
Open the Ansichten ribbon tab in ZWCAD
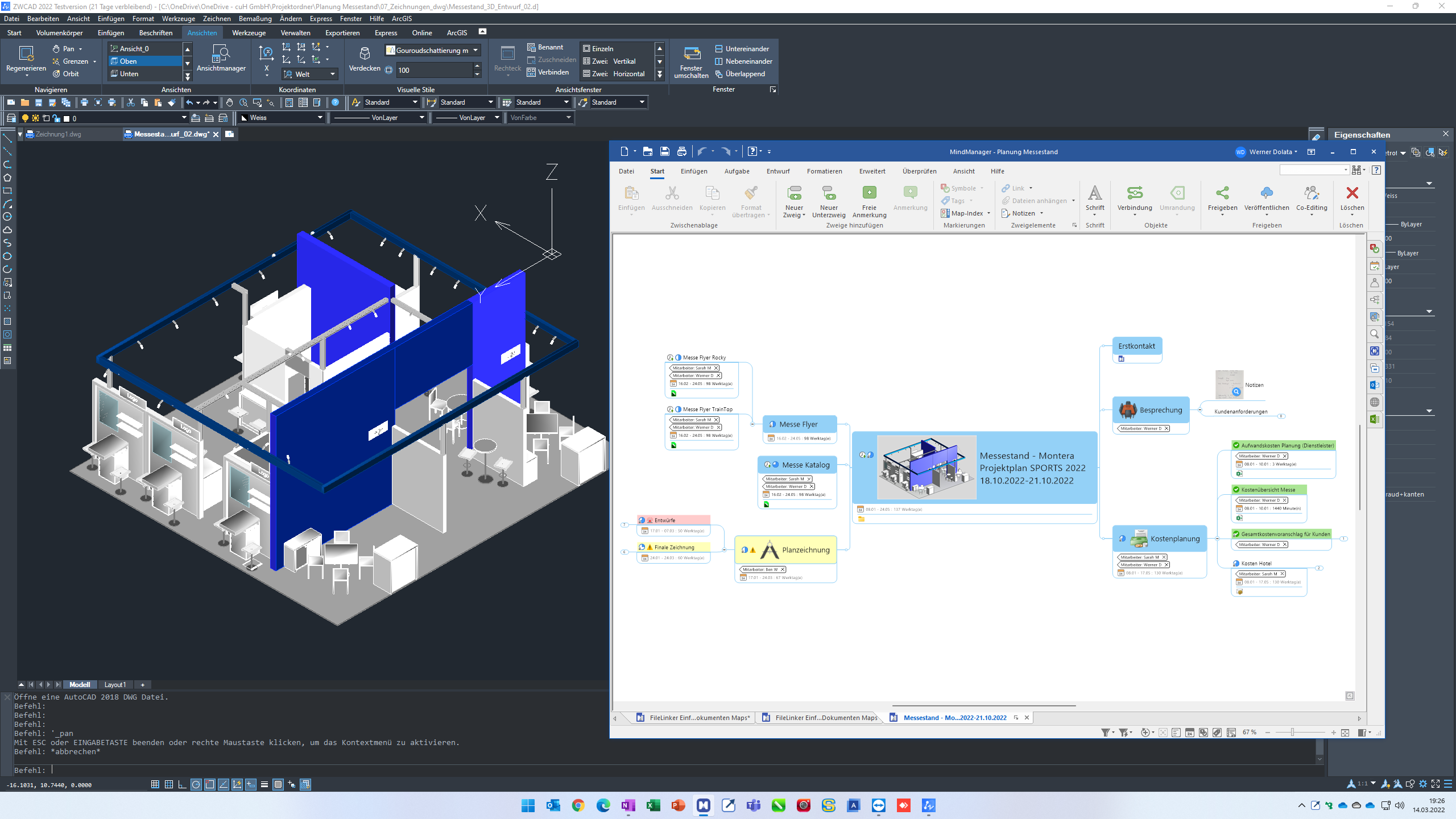click(202, 33)
